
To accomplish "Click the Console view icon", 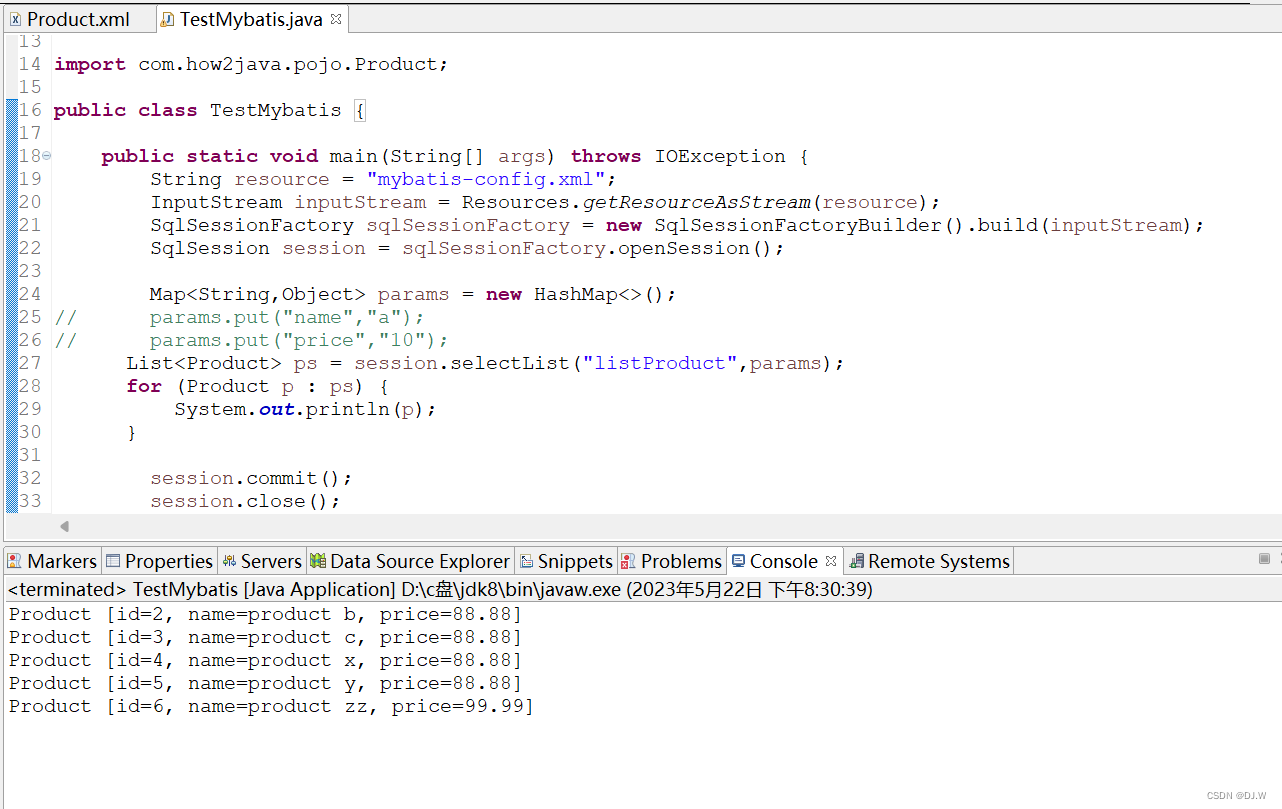I will 737,561.
